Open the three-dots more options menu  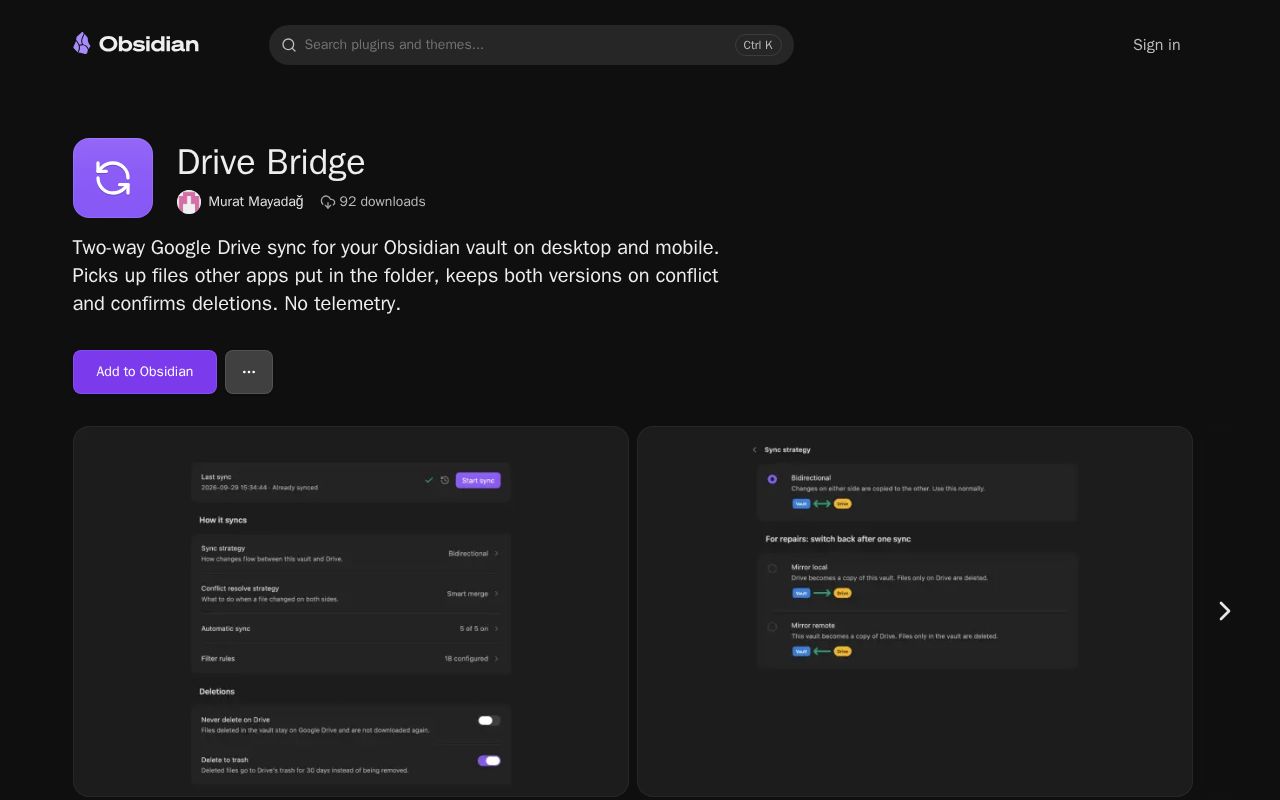click(249, 372)
